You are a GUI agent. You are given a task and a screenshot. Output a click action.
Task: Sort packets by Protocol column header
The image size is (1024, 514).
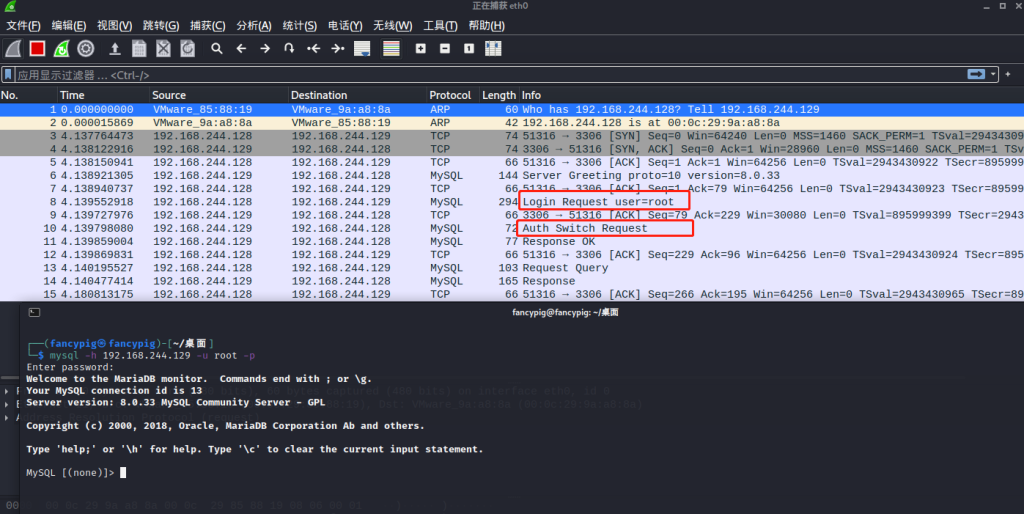click(x=450, y=95)
